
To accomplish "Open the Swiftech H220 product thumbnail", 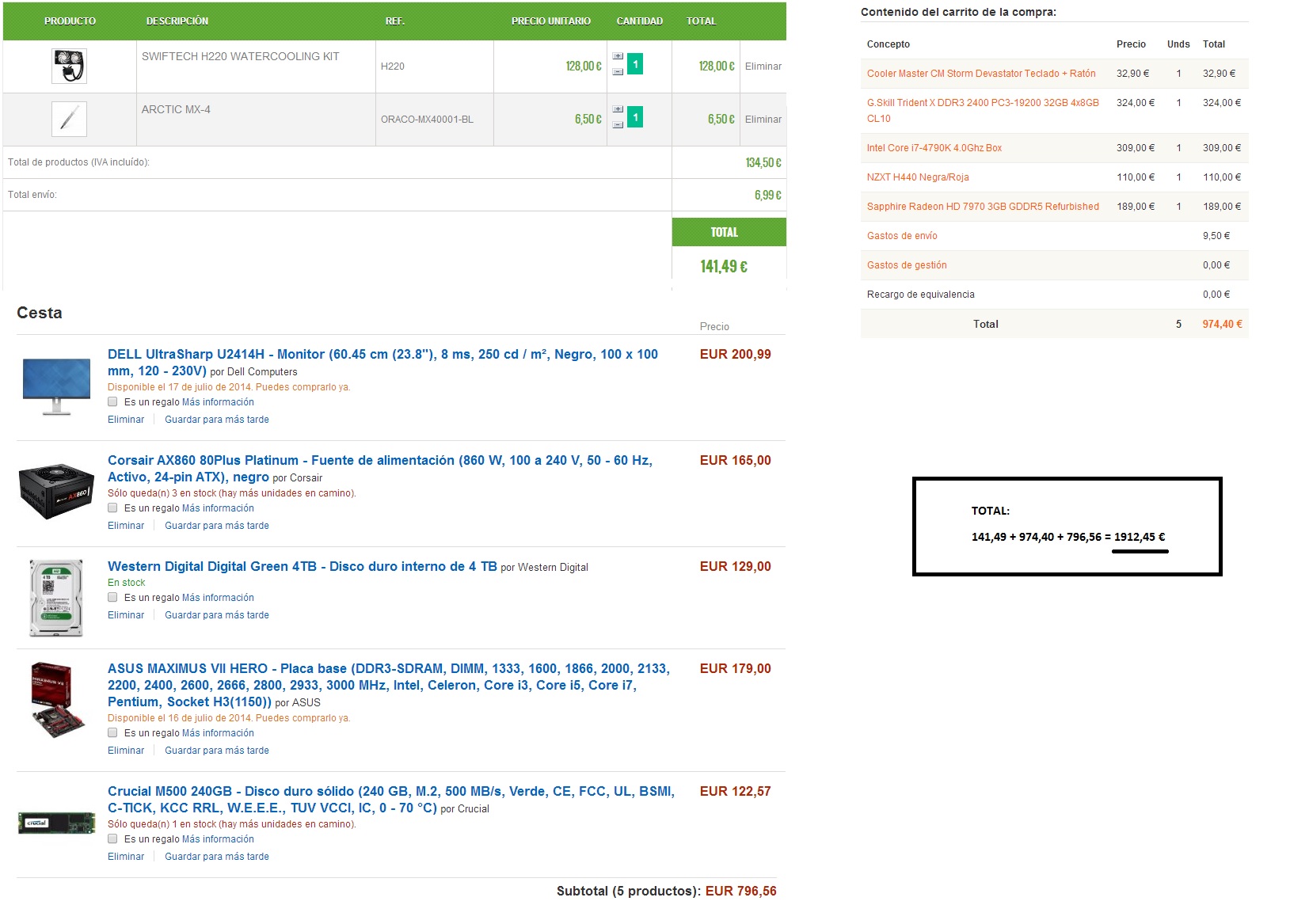I will coord(69,66).
